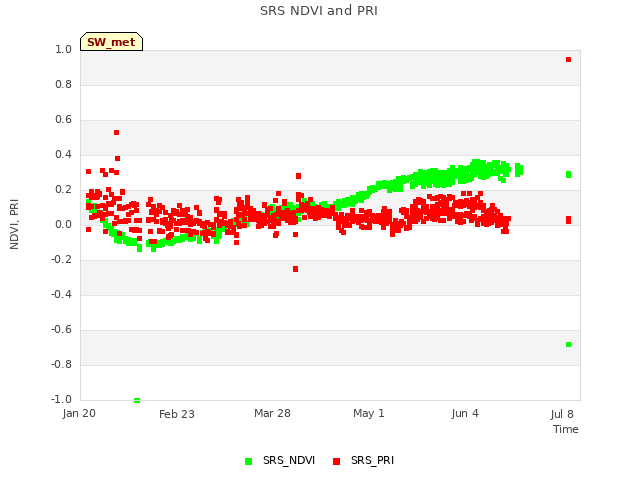The height and width of the screenshot is (480, 640).
Task: Select the red PRI point near -0.25
Action: (296, 269)
